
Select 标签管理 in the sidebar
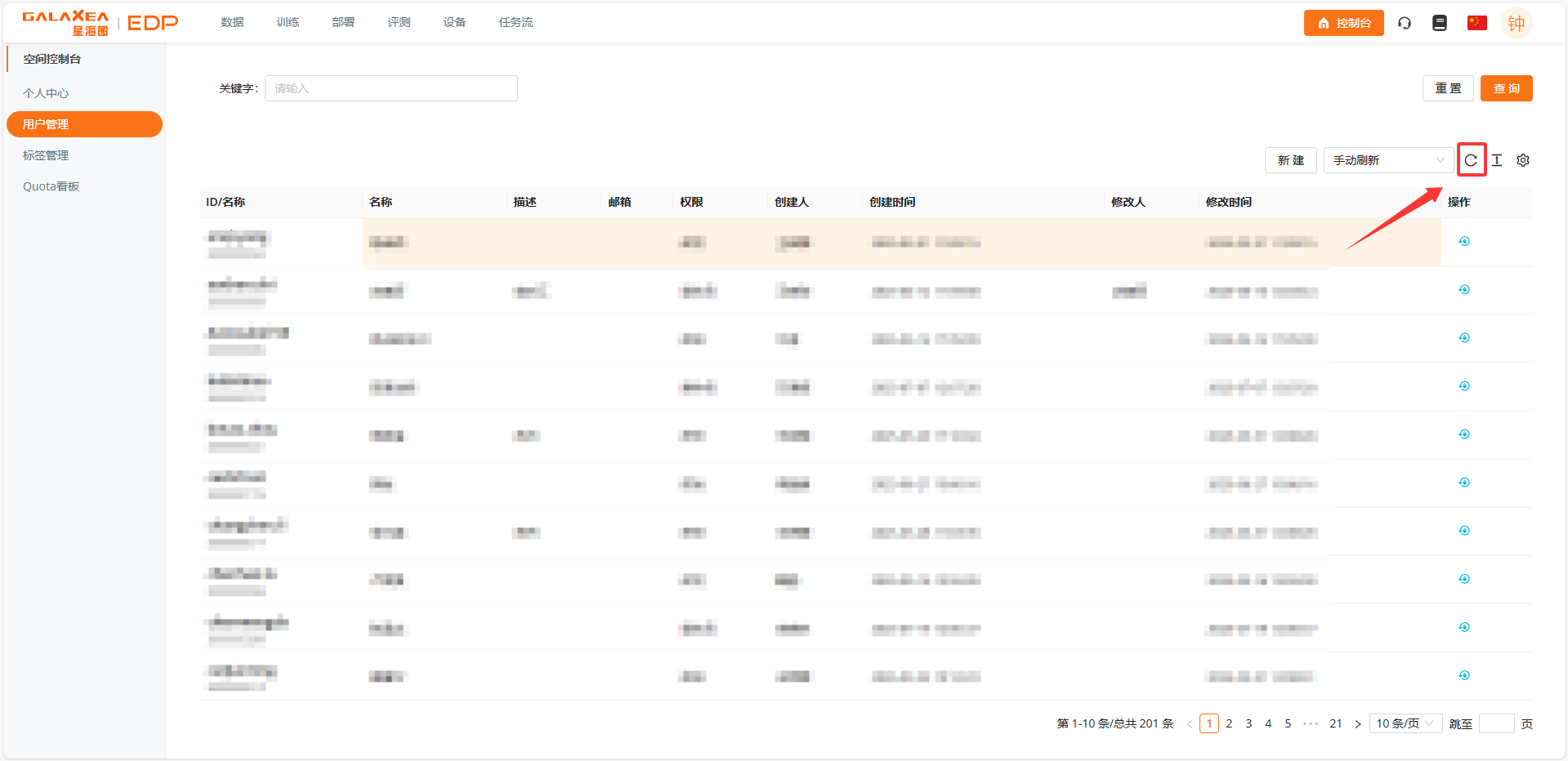[46, 155]
